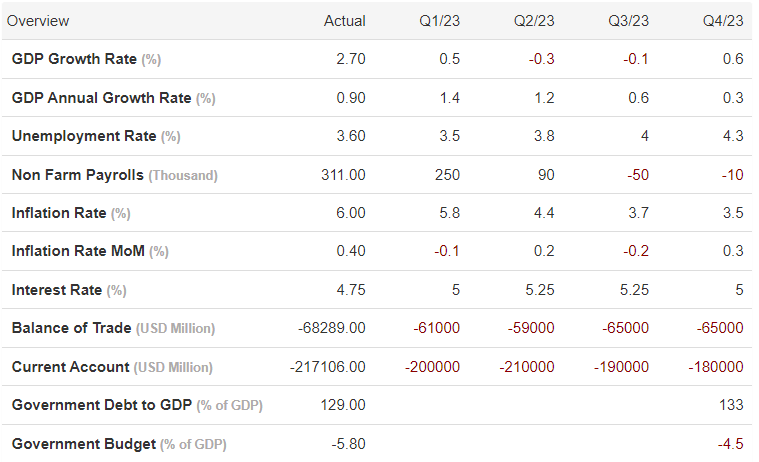
Task: Select the GDP Growth Rate Q4/23 value 0.6
Action: pos(733,59)
